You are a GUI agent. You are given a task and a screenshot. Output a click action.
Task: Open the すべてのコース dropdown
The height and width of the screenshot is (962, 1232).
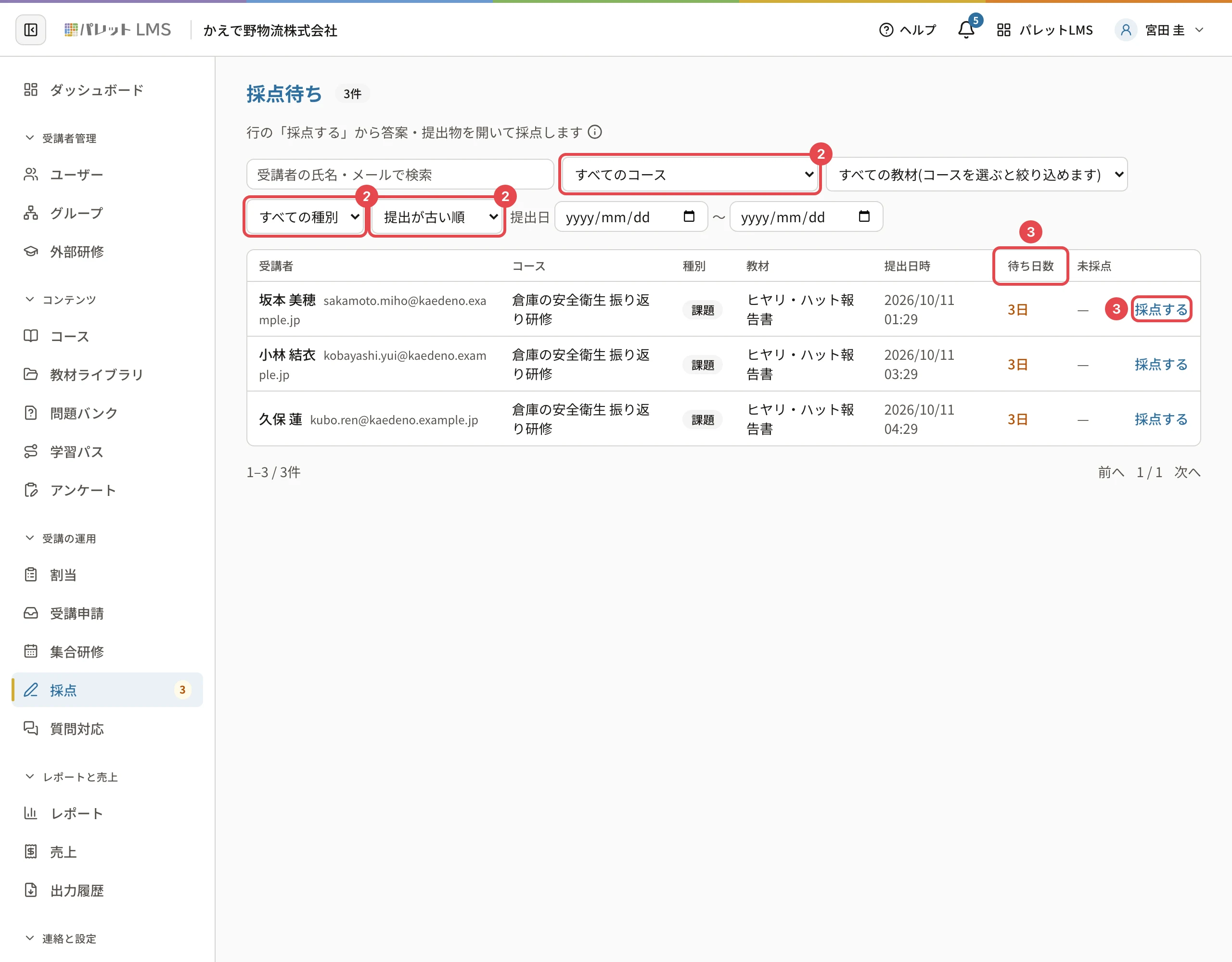click(690, 175)
